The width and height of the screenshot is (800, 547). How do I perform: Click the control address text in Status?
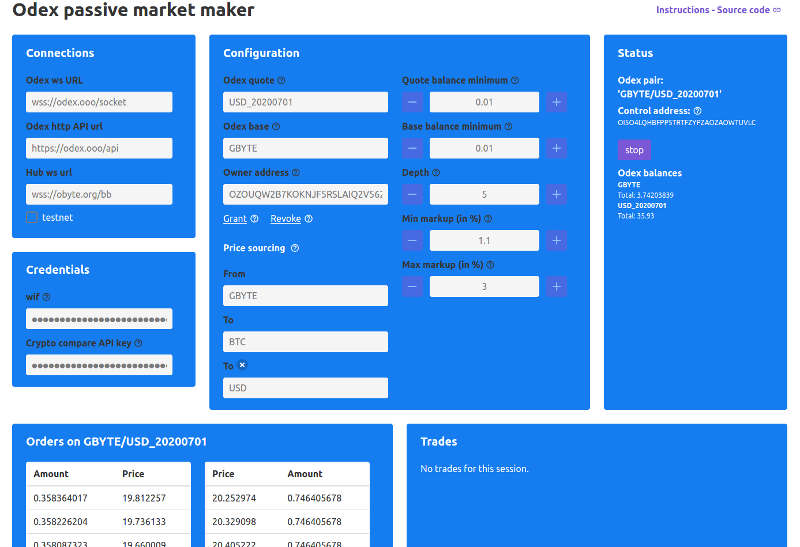point(686,122)
